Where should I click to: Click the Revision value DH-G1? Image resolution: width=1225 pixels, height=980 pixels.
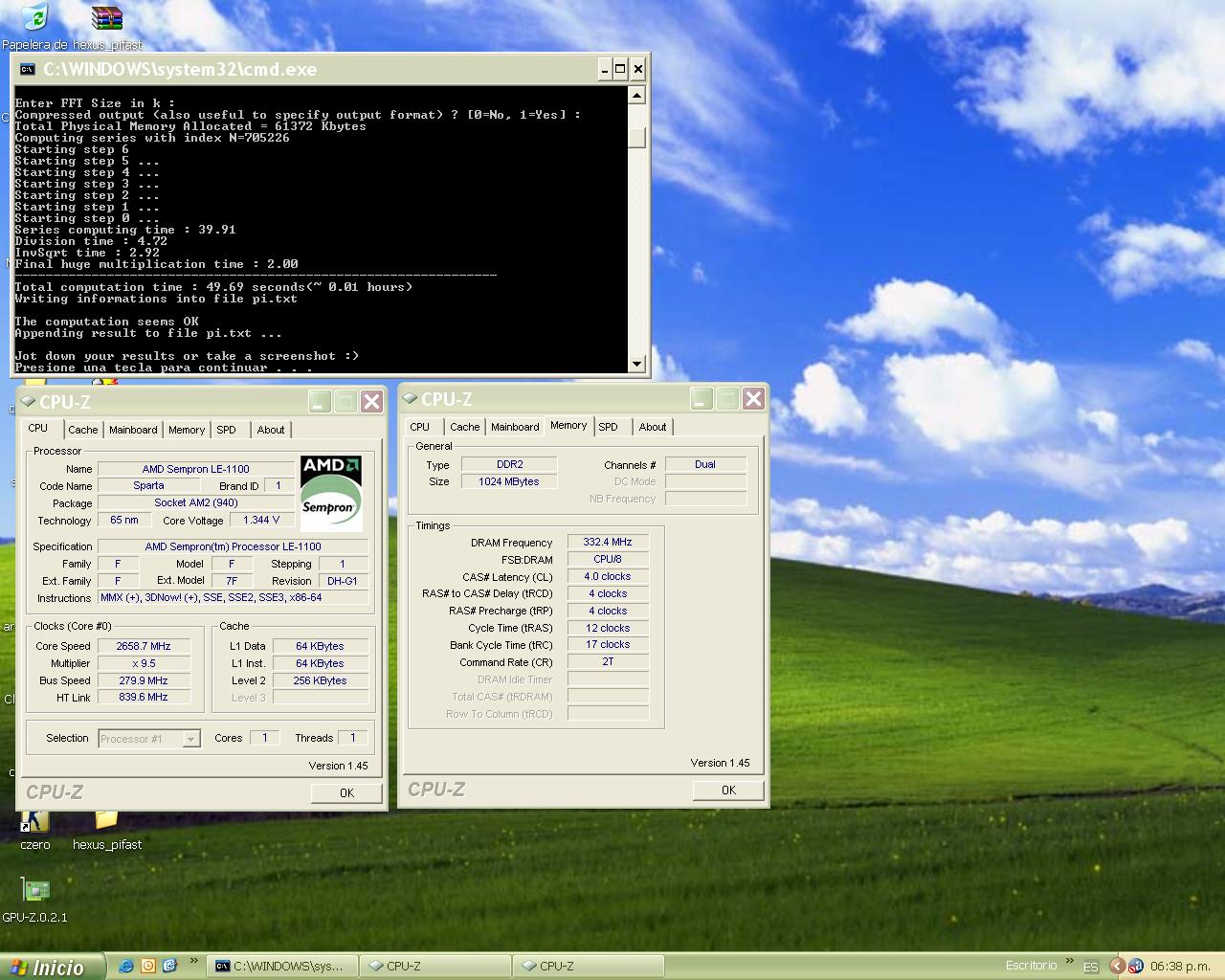343,581
